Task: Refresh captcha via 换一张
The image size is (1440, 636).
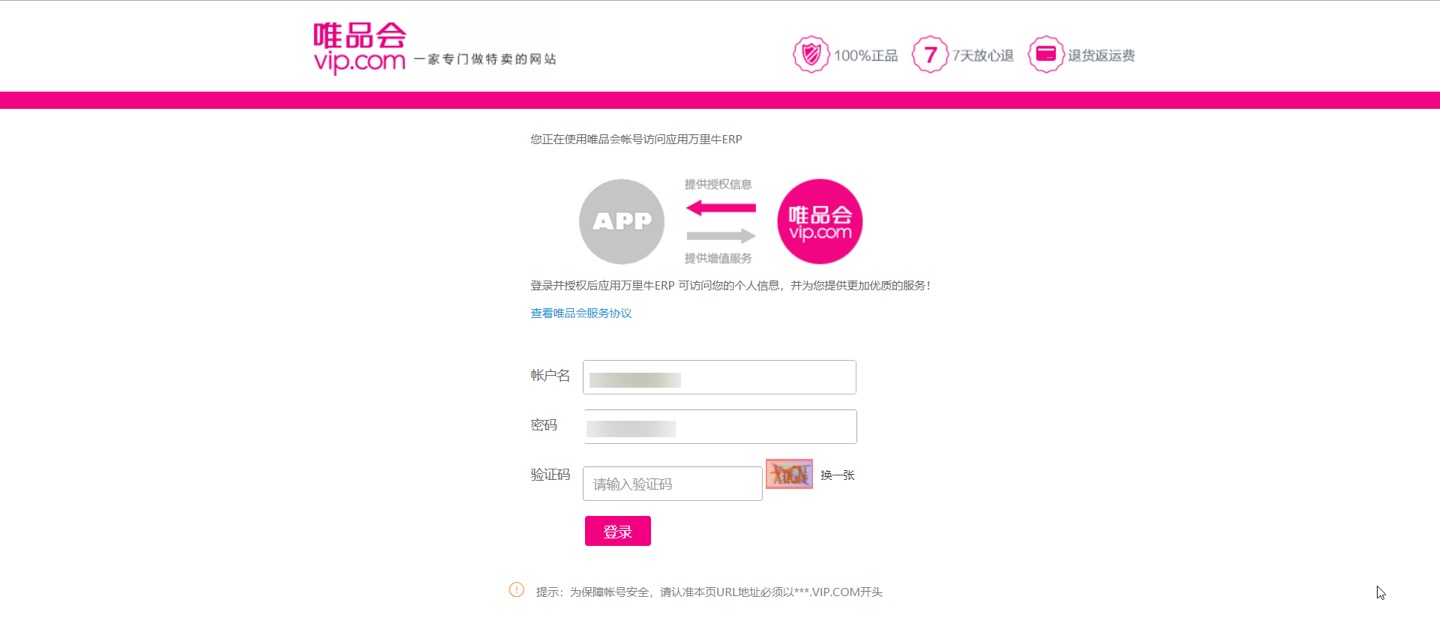Action: 838,475
